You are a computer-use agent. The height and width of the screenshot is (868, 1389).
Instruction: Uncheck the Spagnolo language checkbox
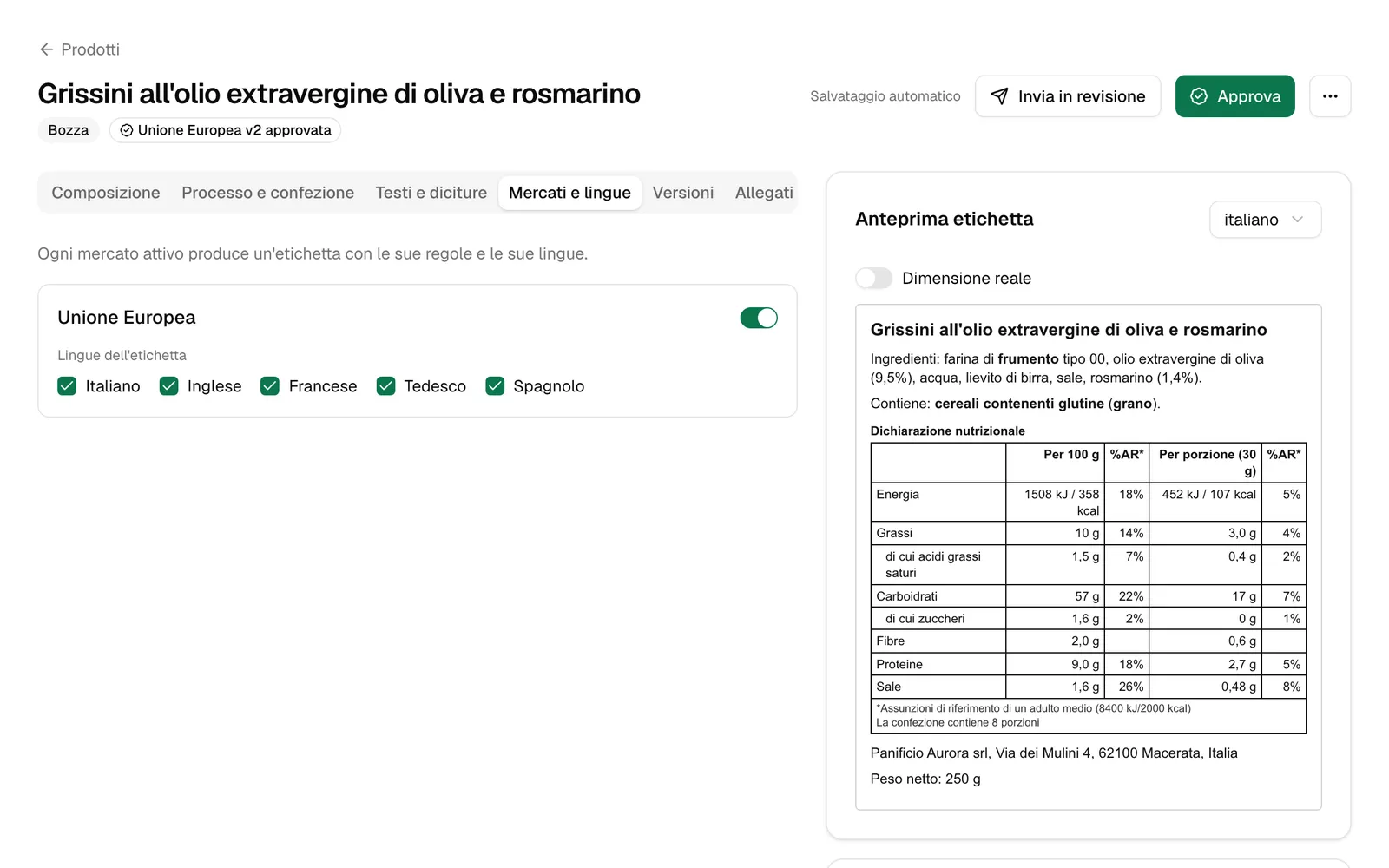(x=495, y=385)
